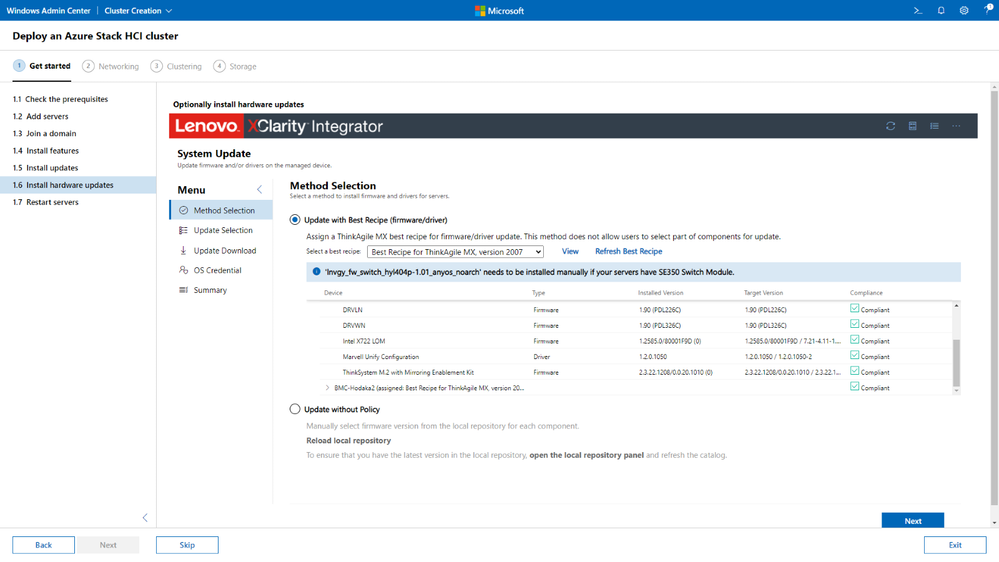Click Windows Admin Center title

[x=48, y=10]
